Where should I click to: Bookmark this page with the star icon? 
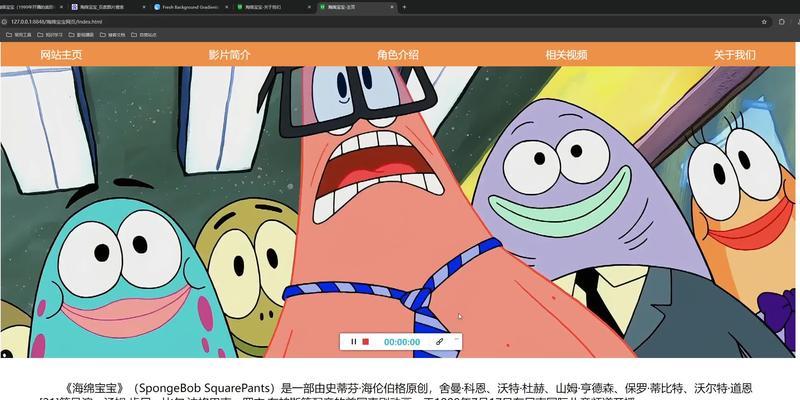pyautogui.click(x=764, y=22)
